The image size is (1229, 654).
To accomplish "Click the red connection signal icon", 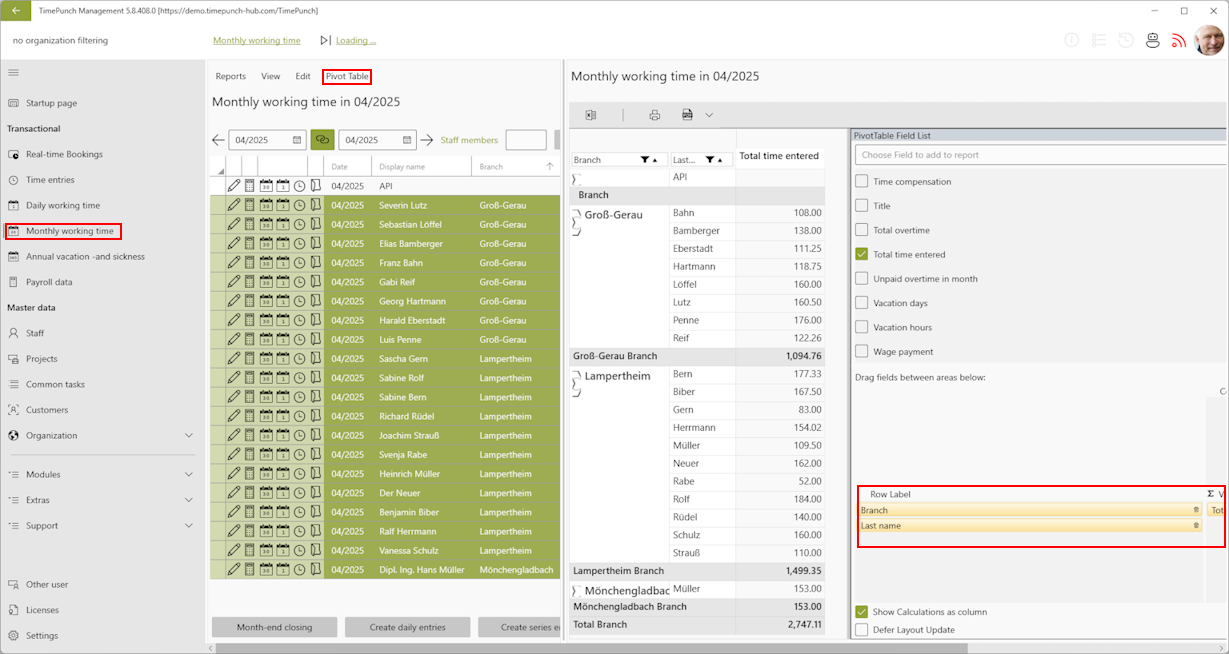I will [1179, 40].
